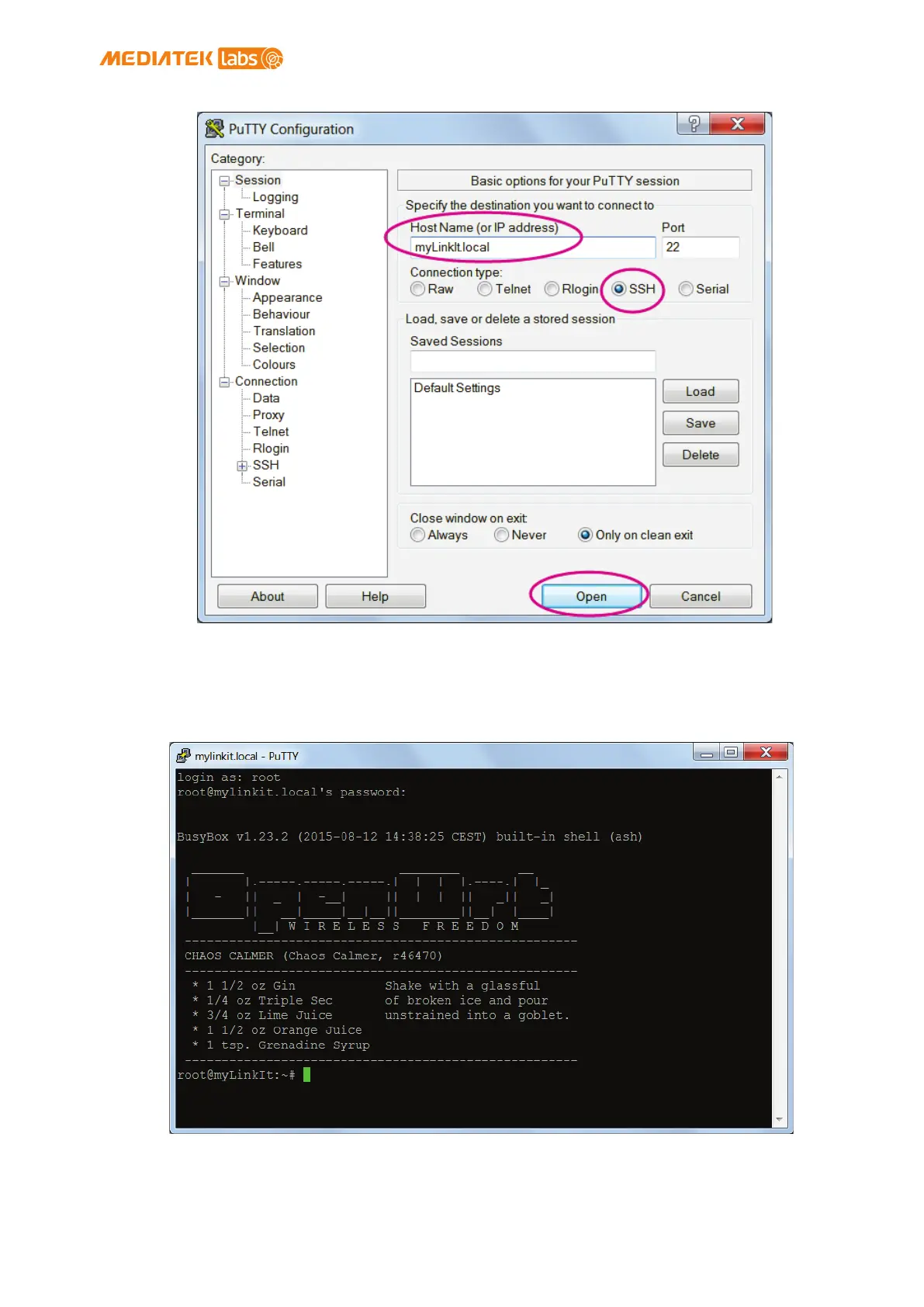The image size is (924, 1307).
Task: Collapse the Connection tree node
Action: [224, 382]
